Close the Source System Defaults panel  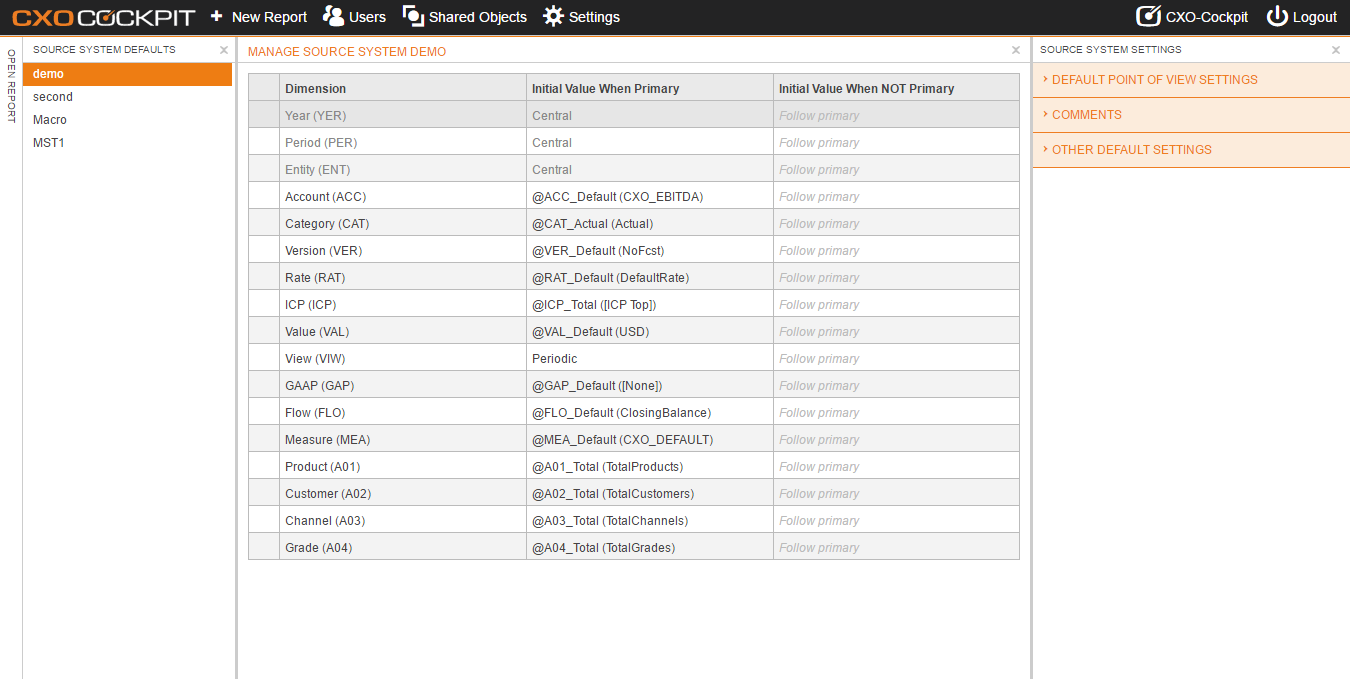[224, 49]
